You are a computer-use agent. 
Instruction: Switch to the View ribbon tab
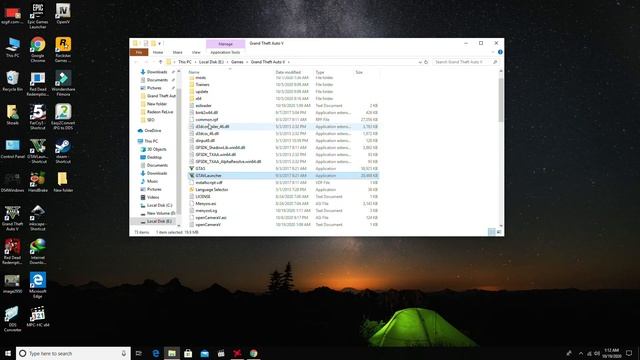(x=196, y=52)
